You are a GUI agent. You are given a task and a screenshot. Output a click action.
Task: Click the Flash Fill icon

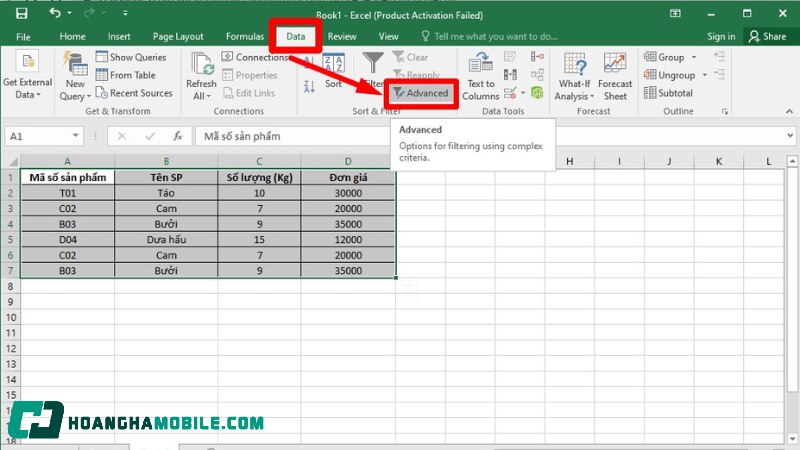(510, 57)
